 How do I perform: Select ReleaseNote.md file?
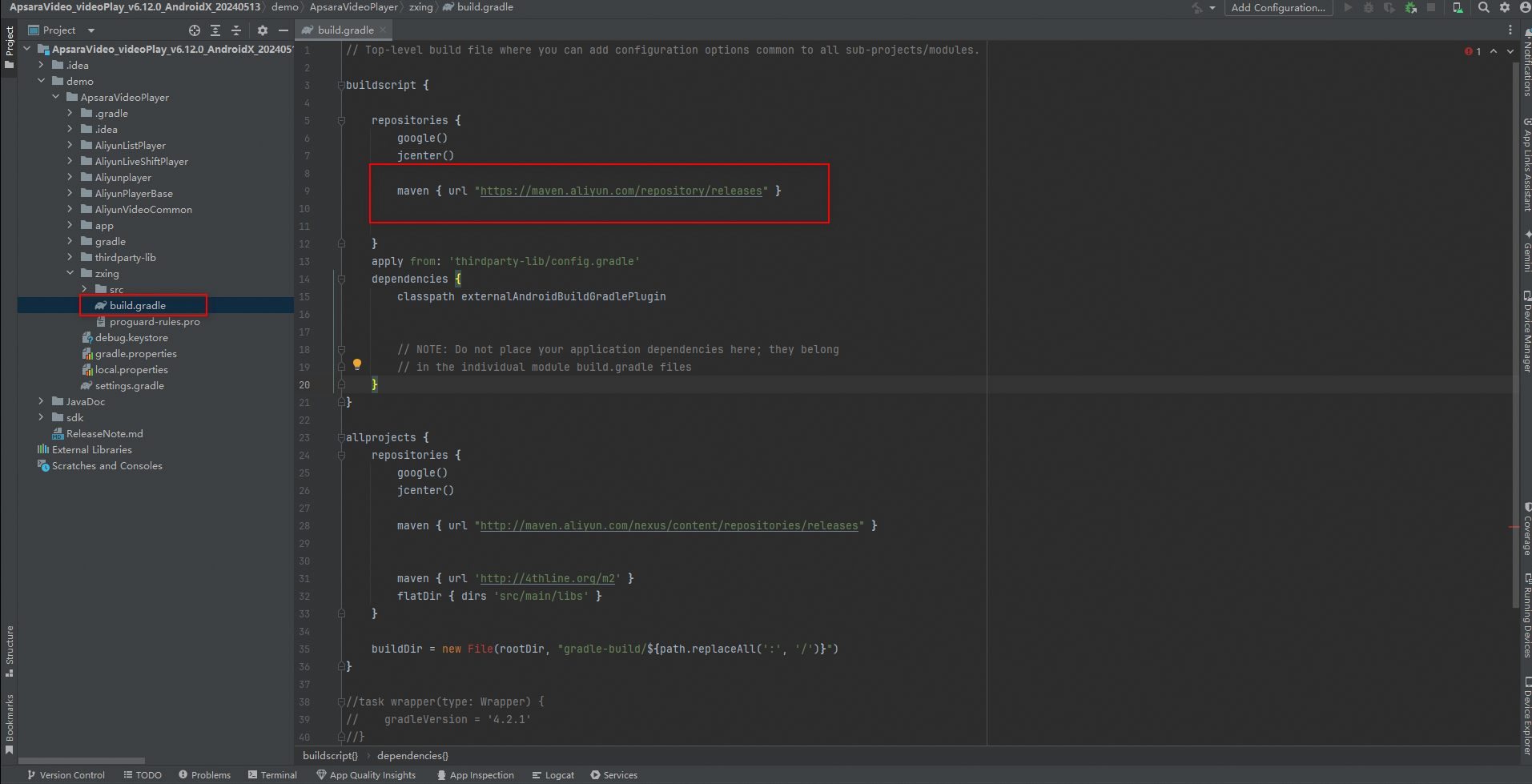click(104, 434)
